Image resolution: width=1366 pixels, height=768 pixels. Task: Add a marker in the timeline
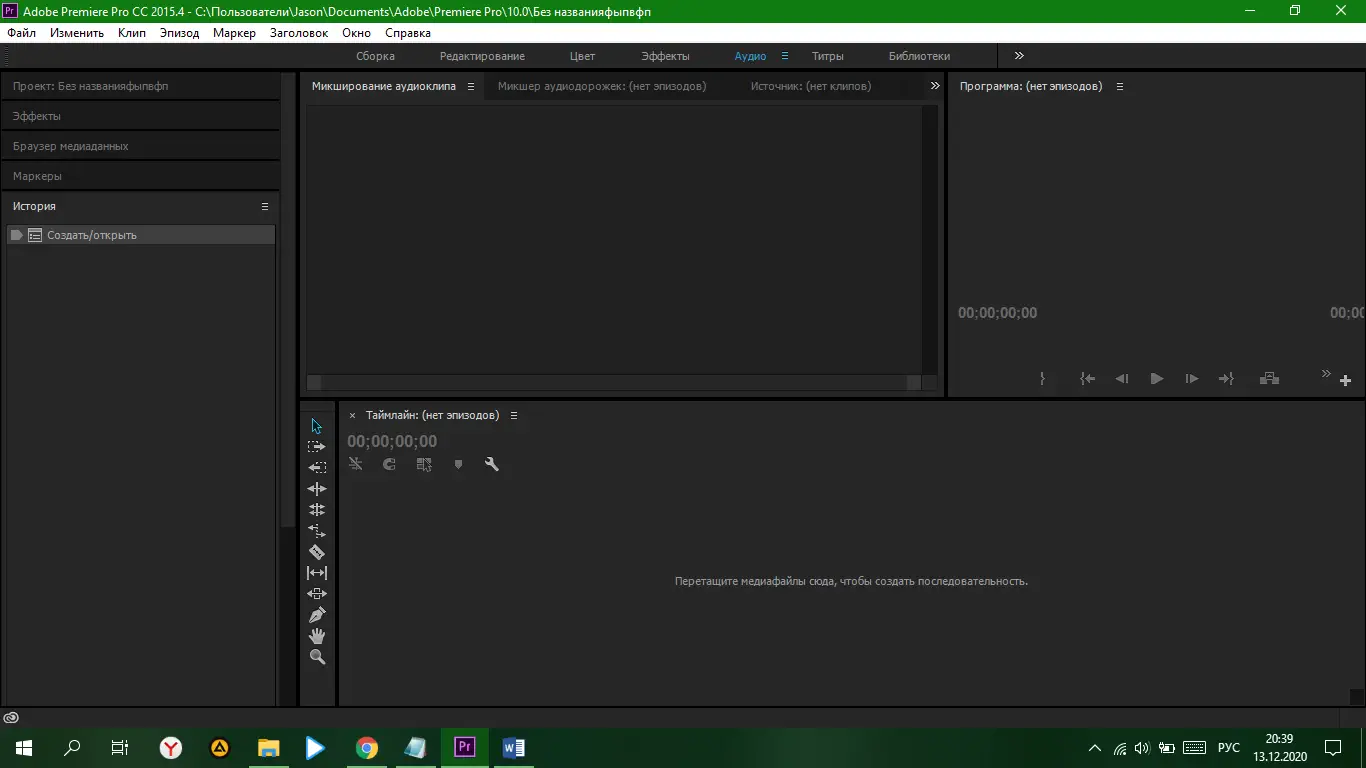[x=458, y=464]
